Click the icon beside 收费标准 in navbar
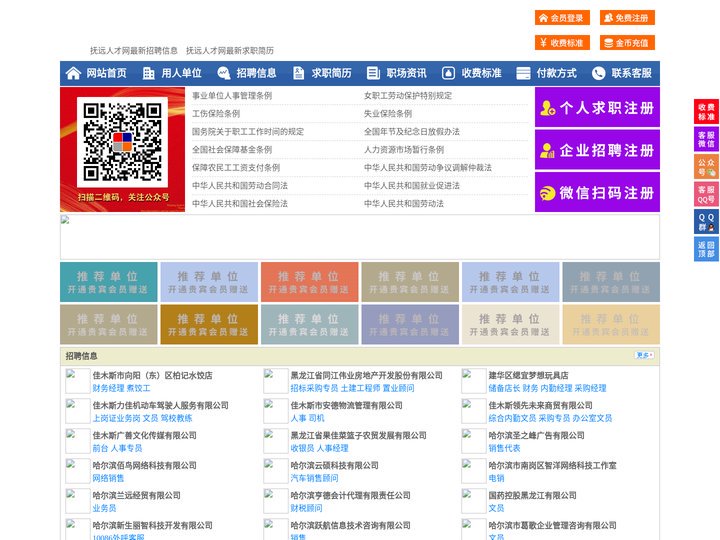Image resolution: width=720 pixels, height=540 pixels. (448, 73)
